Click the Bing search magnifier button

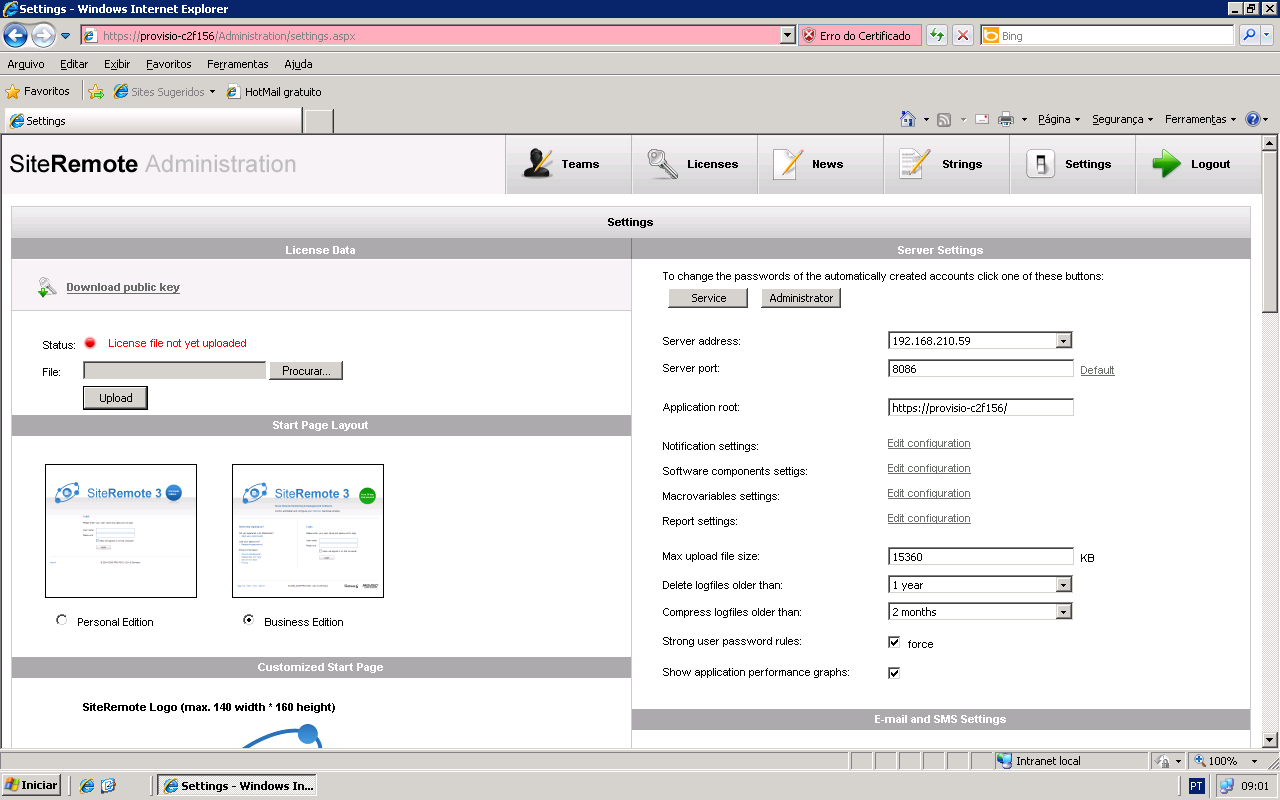(1249, 36)
